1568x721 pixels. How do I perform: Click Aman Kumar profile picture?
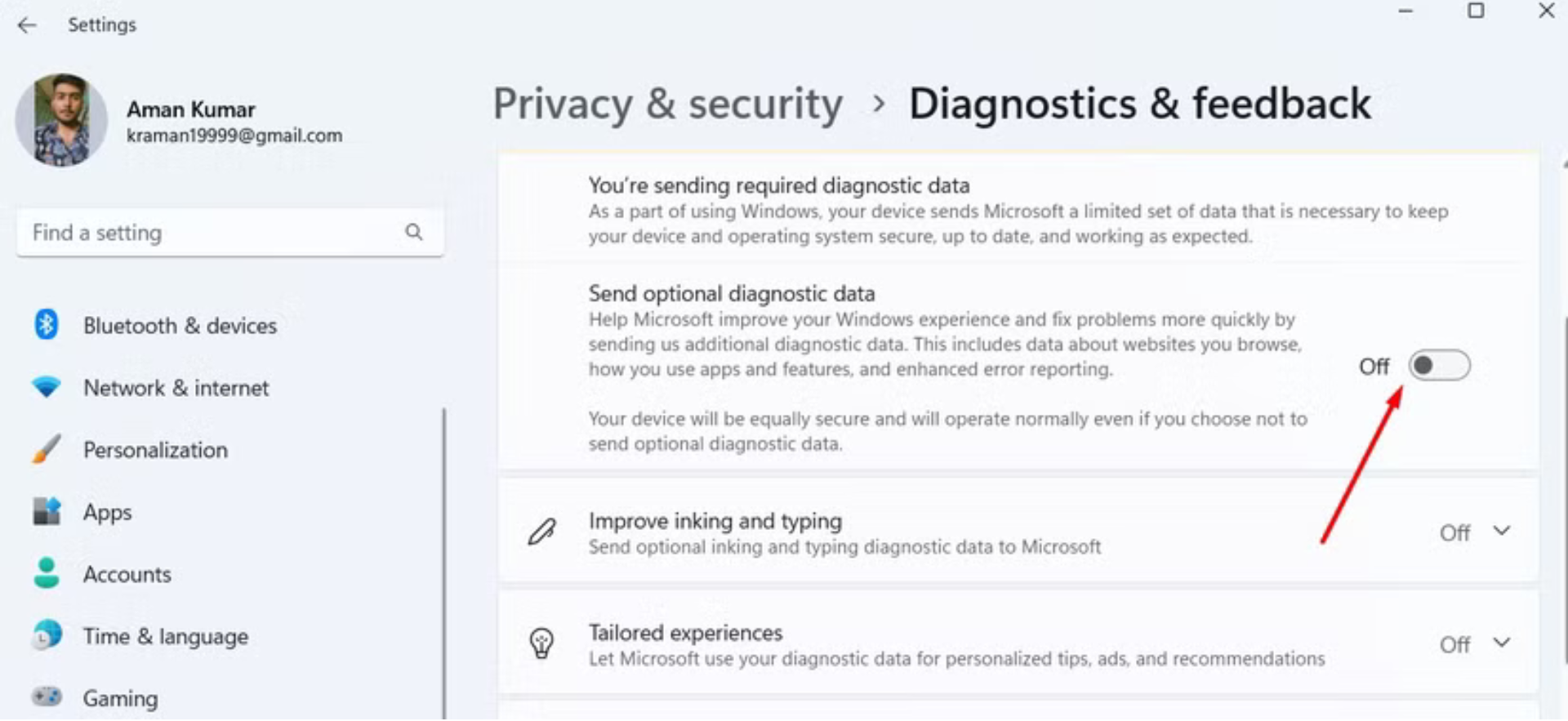click(61, 120)
